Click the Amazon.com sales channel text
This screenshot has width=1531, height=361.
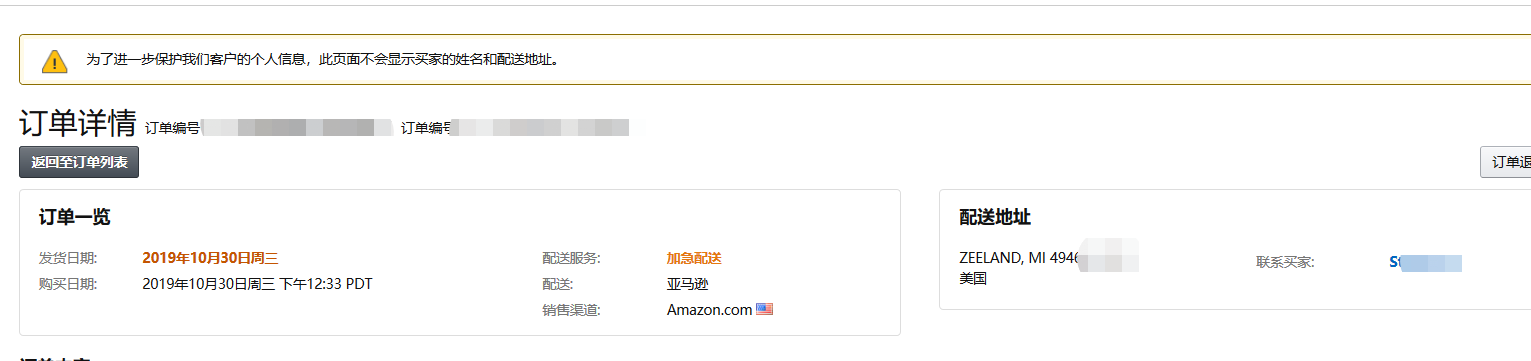point(709,309)
